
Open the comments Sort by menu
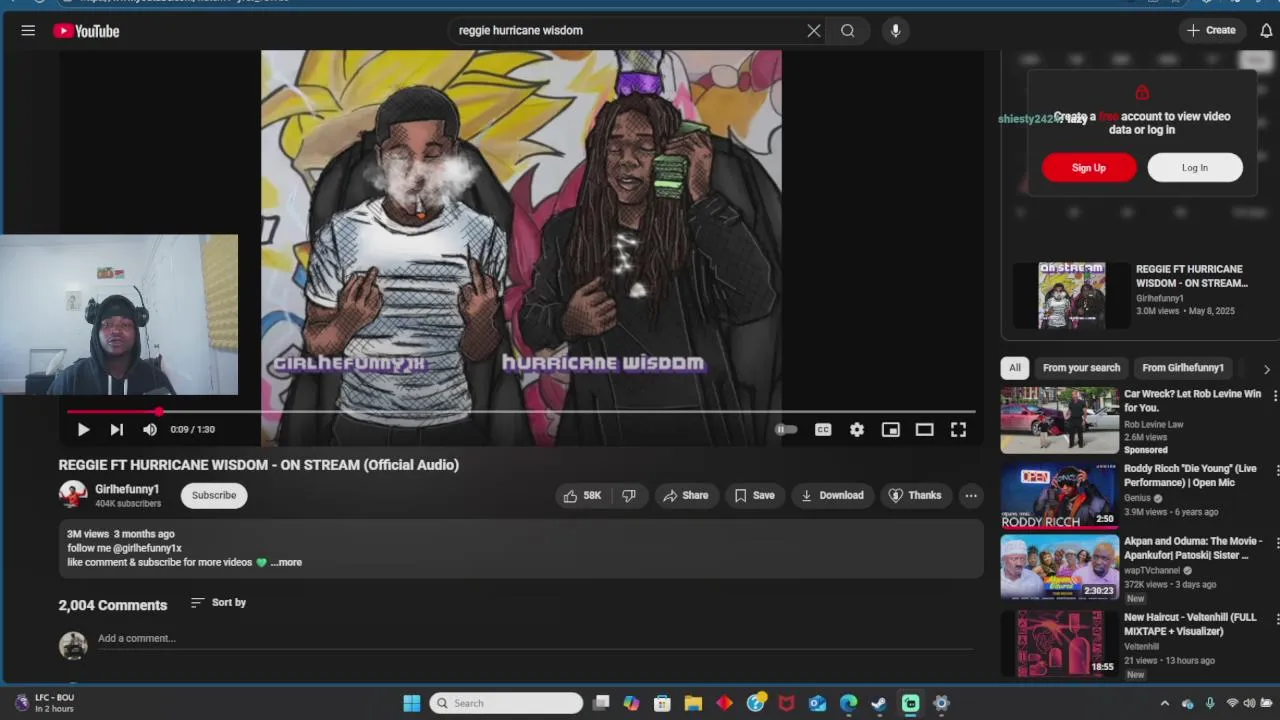coord(218,603)
